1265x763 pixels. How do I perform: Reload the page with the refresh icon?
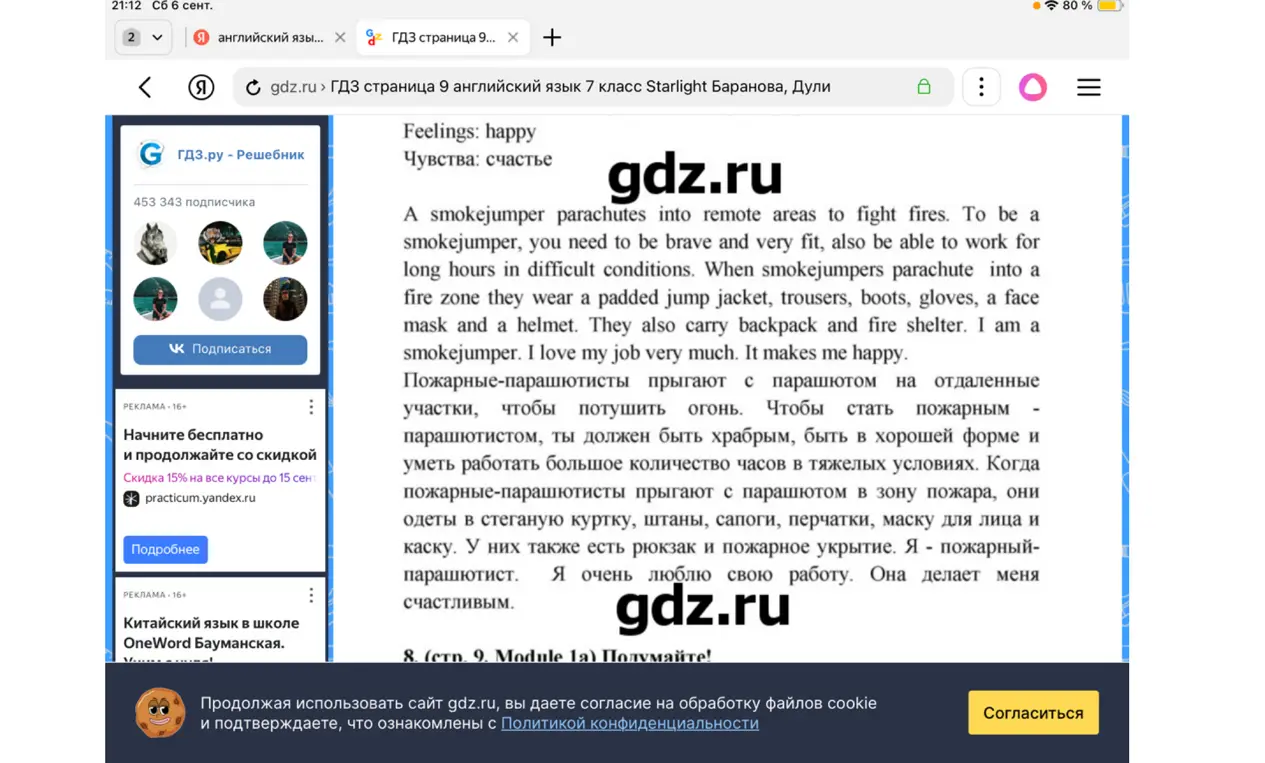click(x=253, y=87)
